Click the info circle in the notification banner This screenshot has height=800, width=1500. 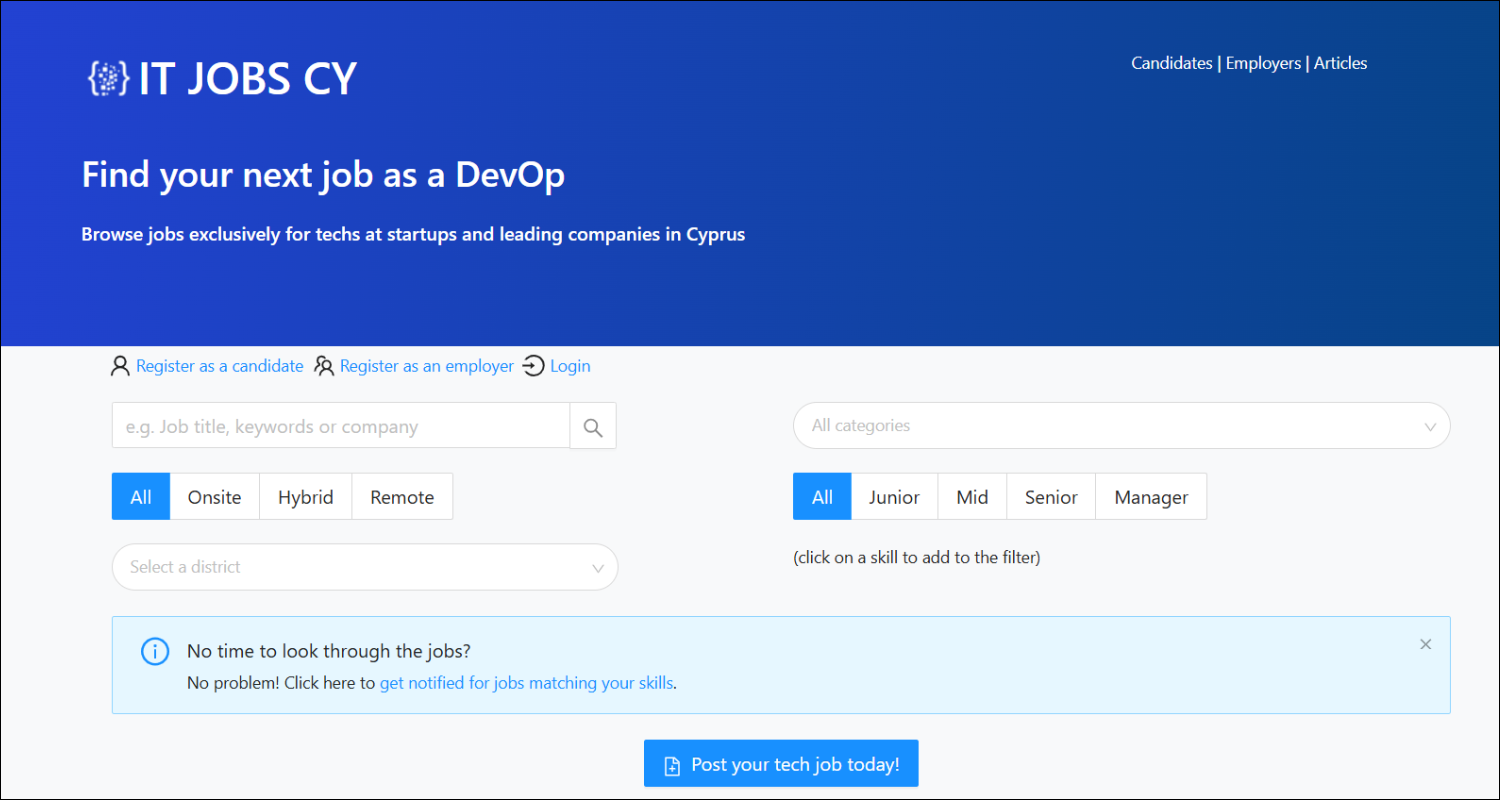pyautogui.click(x=155, y=651)
